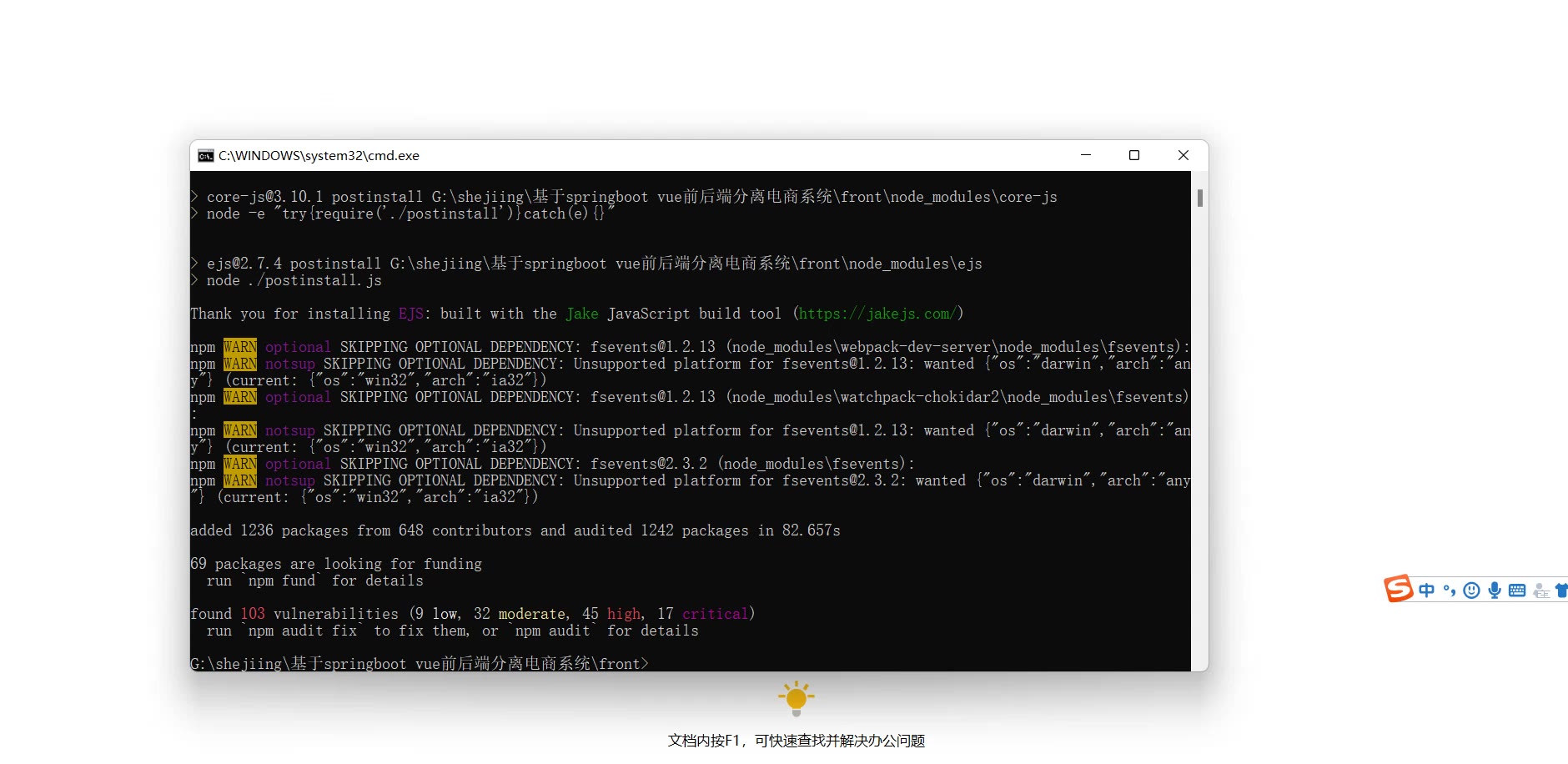Click the "node ./postinstall.js" line
This screenshot has height=764, width=1568.
click(x=286, y=280)
